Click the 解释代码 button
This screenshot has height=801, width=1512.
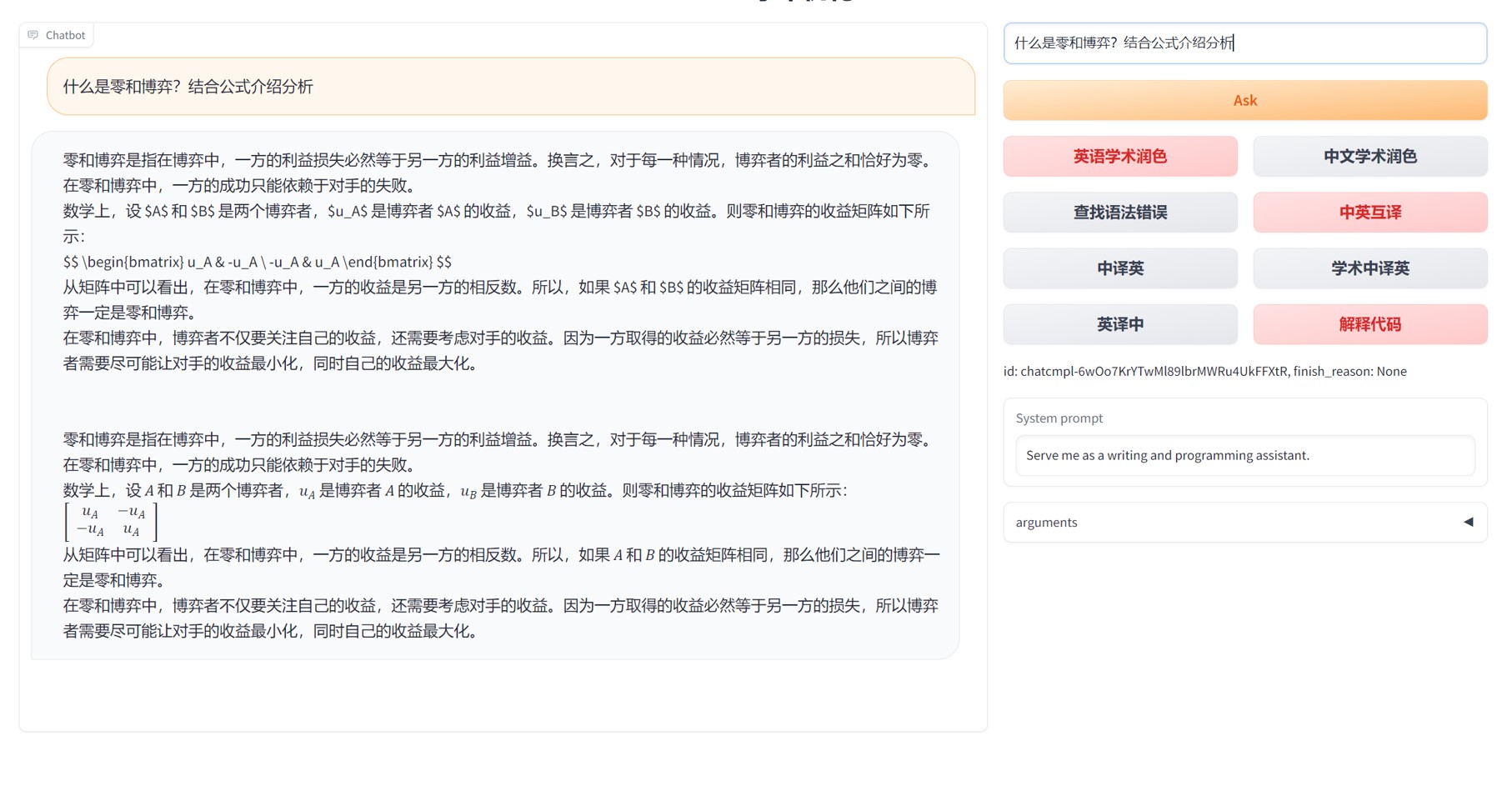(x=1369, y=324)
